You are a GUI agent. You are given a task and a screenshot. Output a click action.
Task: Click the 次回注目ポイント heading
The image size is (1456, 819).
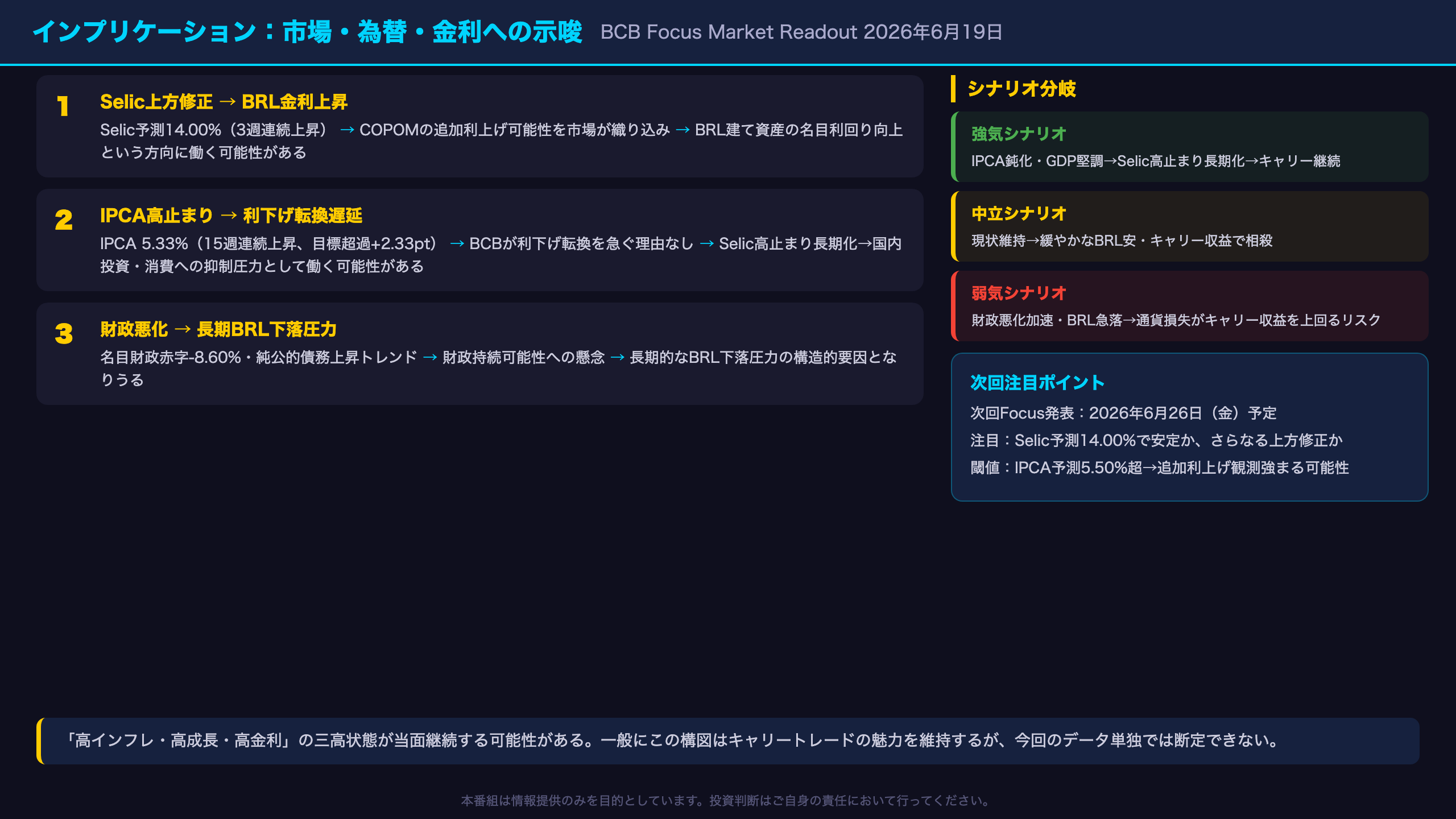[1037, 383]
